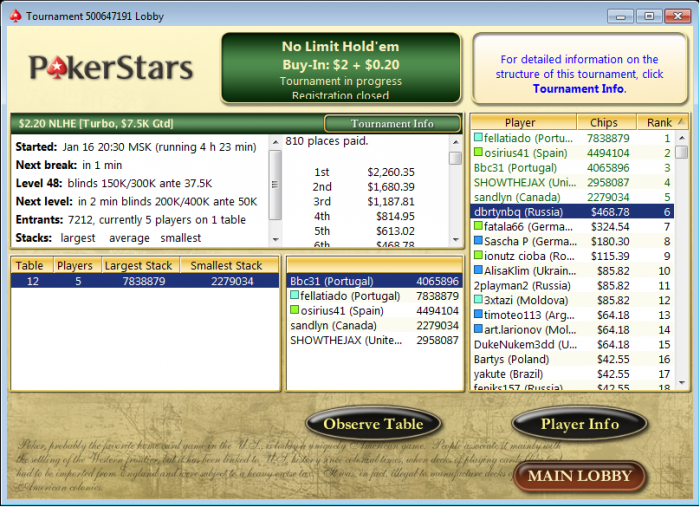Select table 12 row in tables list

click(x=145, y=281)
